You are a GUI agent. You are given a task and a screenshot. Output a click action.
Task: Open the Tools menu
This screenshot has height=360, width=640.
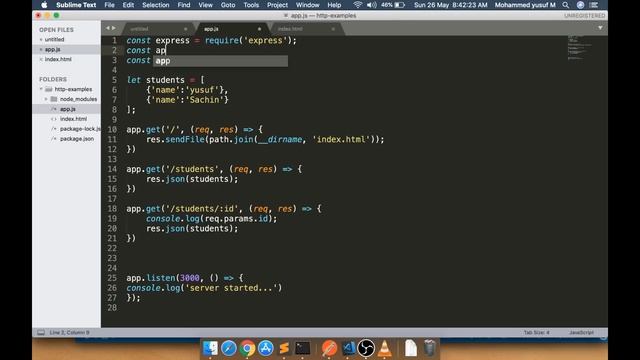251,5
